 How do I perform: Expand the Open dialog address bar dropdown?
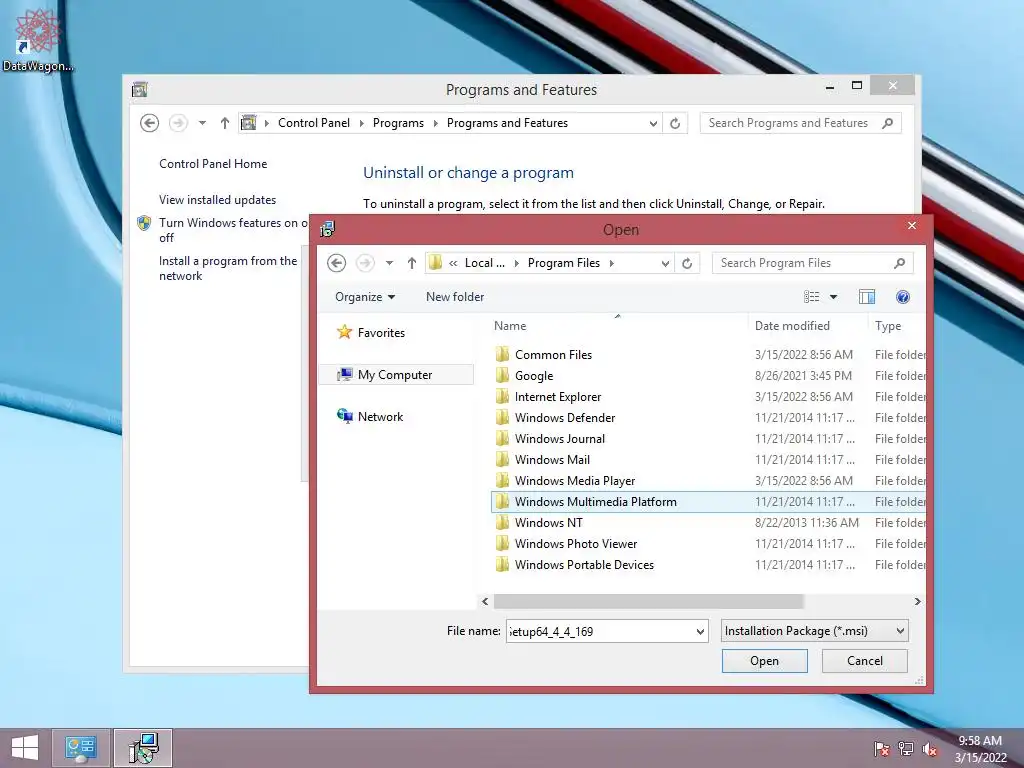pos(665,263)
